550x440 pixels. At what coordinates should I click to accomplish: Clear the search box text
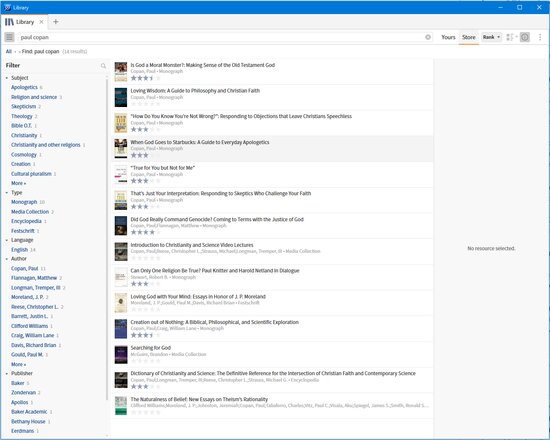pos(428,37)
